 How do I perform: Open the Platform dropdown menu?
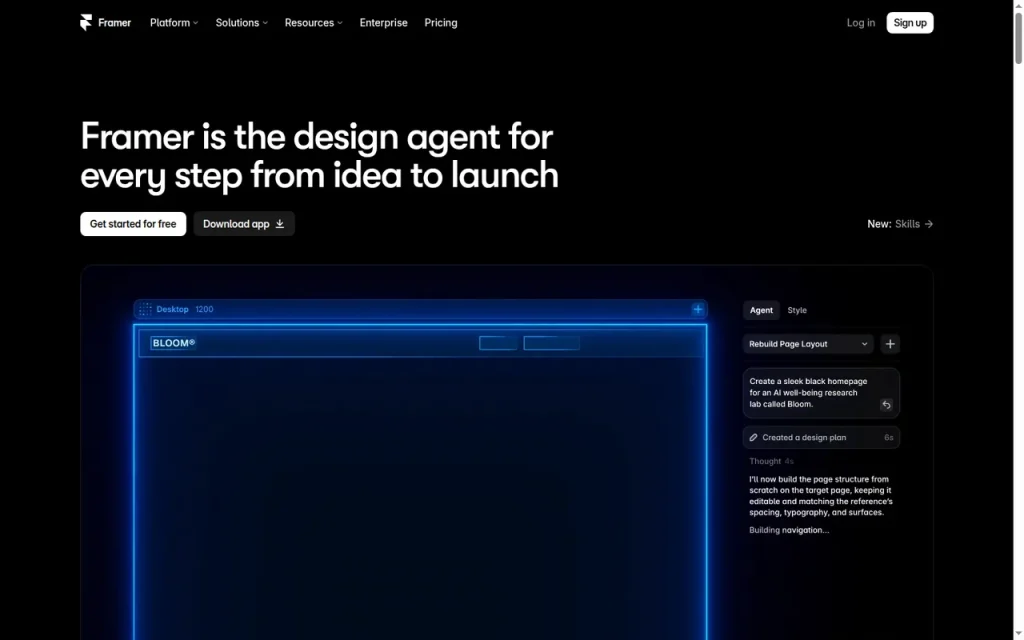click(x=174, y=23)
